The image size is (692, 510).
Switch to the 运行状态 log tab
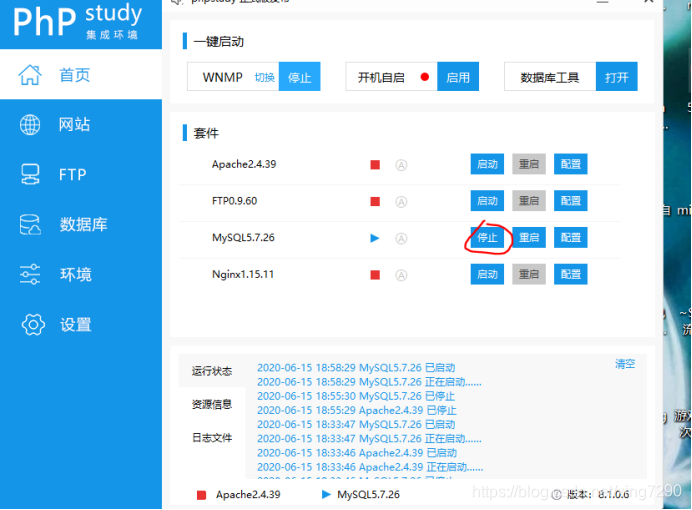(x=212, y=371)
